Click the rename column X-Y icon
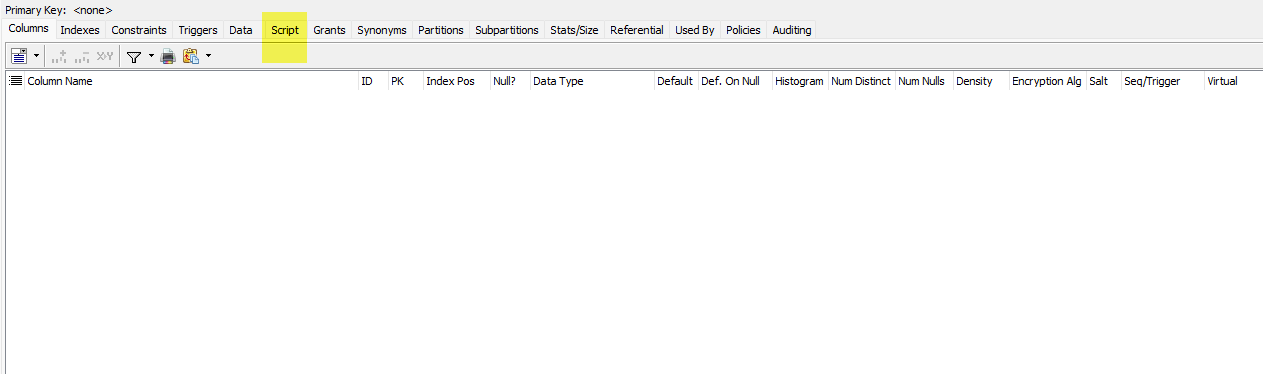The image size is (1263, 374). tap(105, 57)
